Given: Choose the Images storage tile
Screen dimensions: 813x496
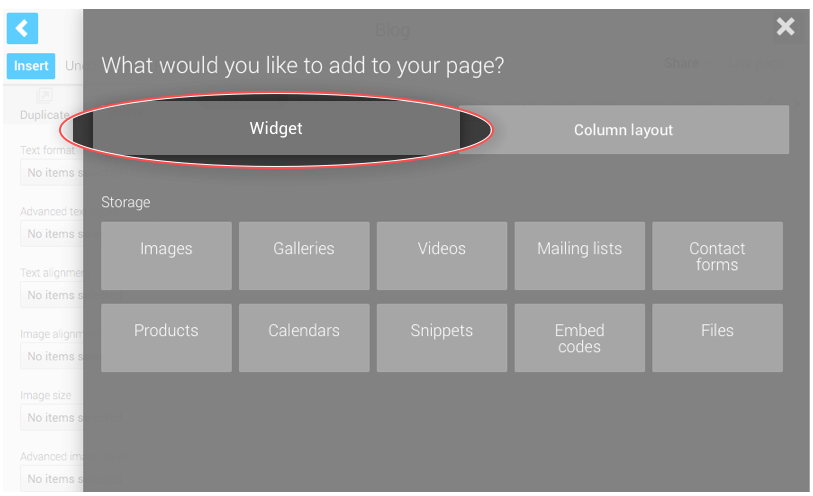Looking at the screenshot, I should (166, 256).
